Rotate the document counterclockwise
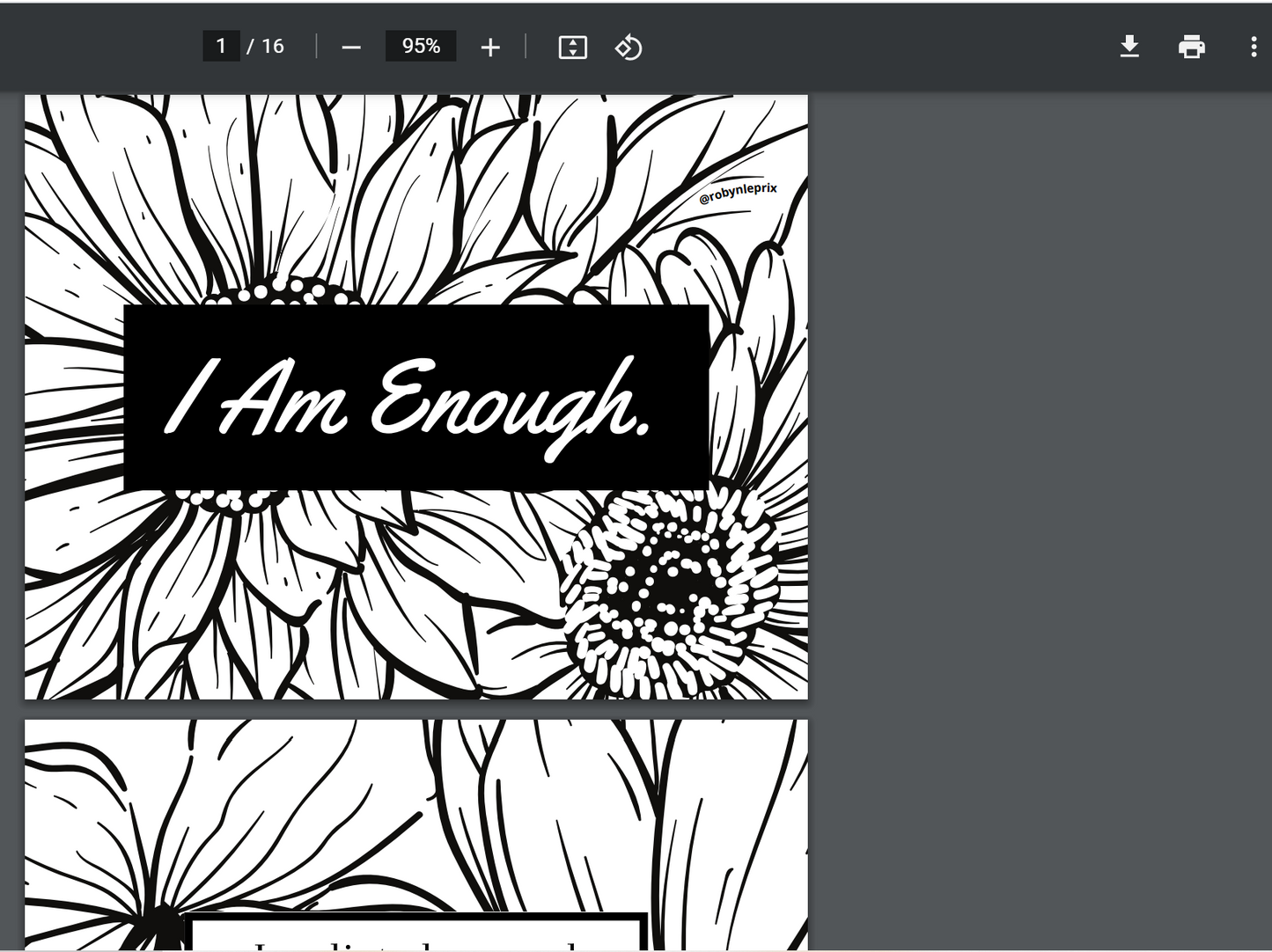The width and height of the screenshot is (1272, 952). 628,48
